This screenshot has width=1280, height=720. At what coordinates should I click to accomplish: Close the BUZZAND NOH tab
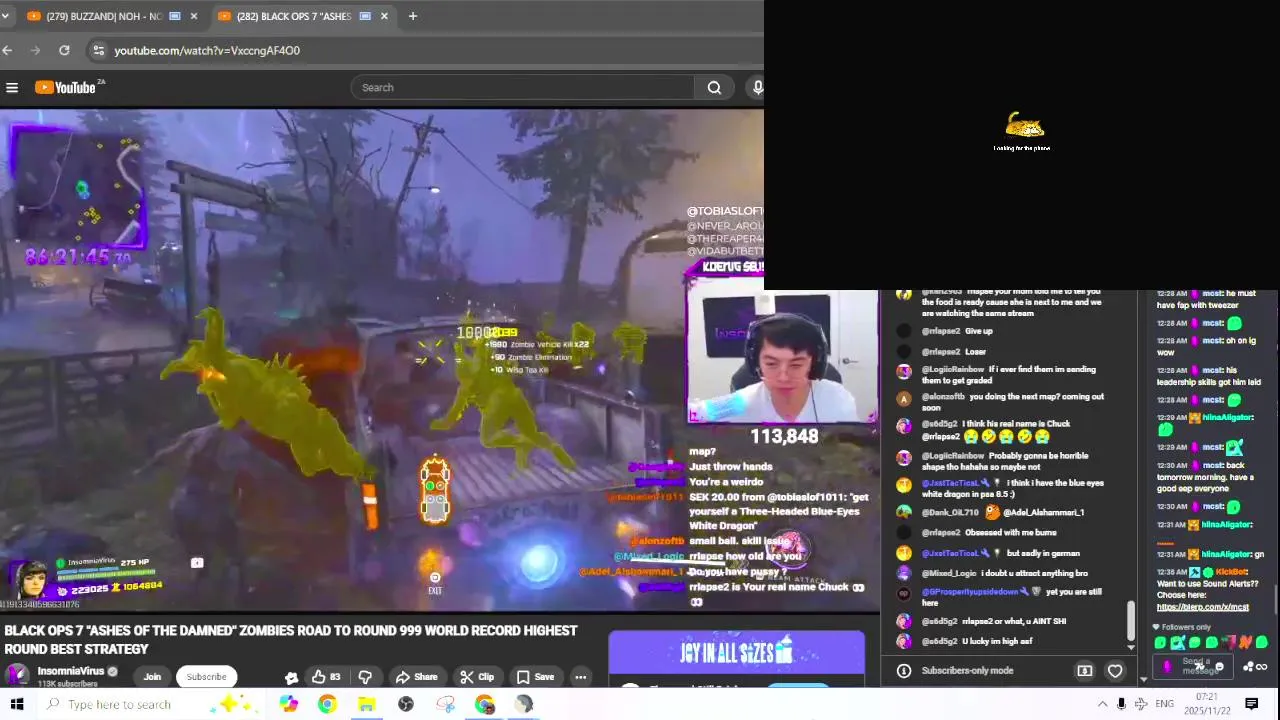194,16
